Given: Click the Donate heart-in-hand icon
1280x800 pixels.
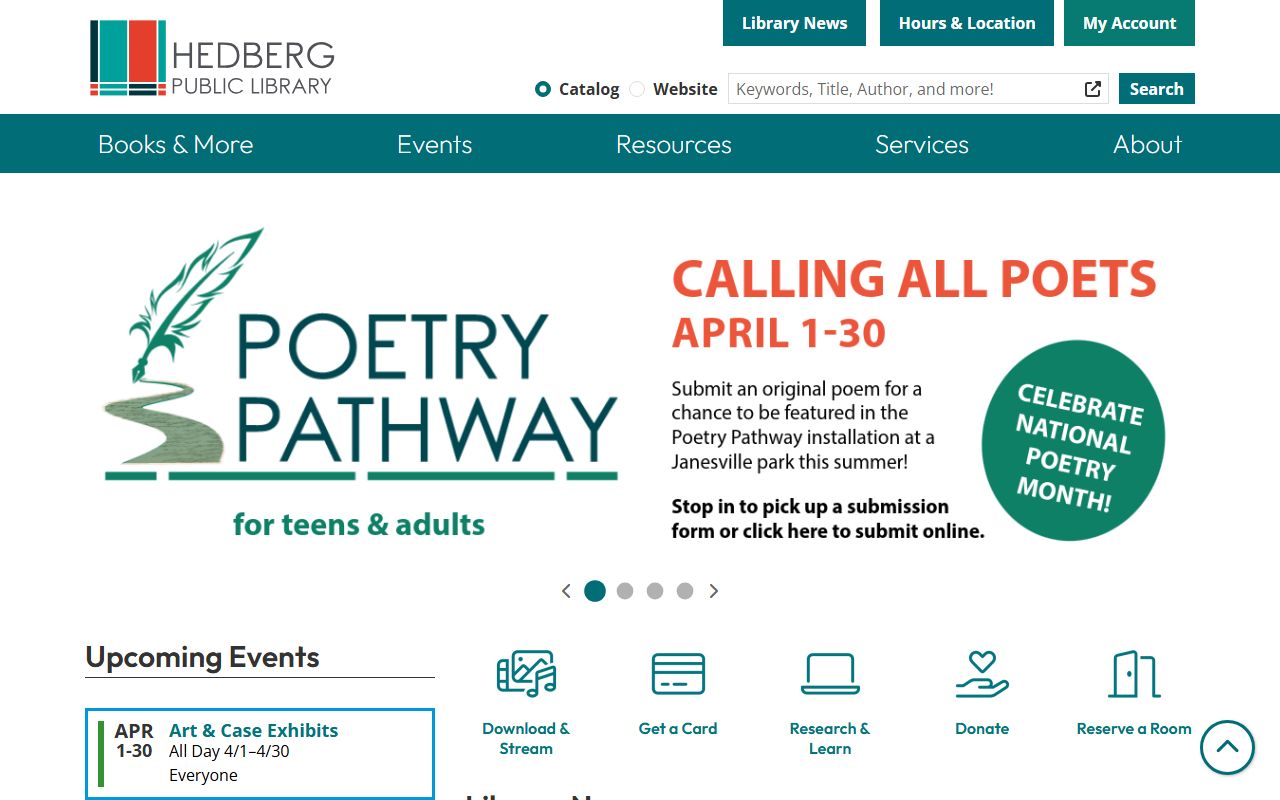Looking at the screenshot, I should [x=982, y=674].
